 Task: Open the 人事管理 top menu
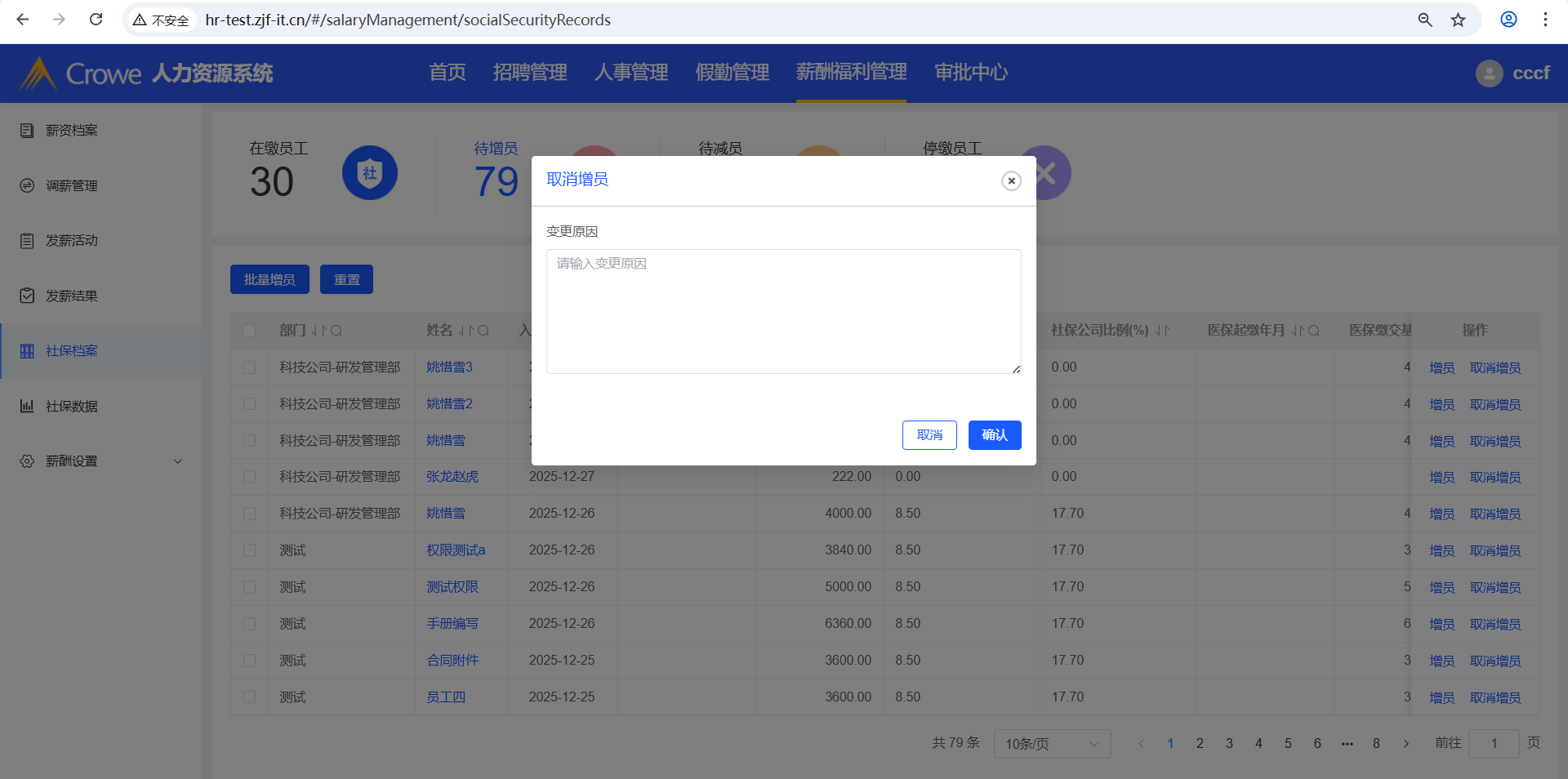pyautogui.click(x=630, y=73)
